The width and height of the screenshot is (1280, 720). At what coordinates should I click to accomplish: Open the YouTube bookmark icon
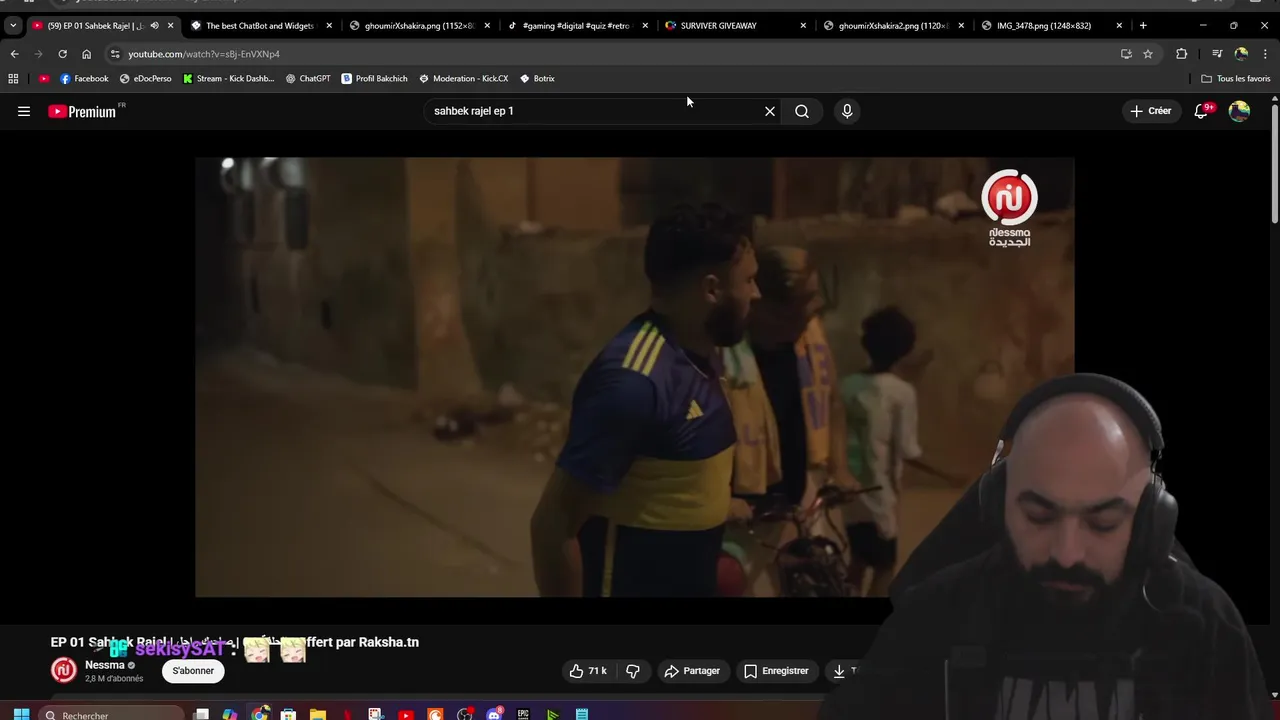44,78
